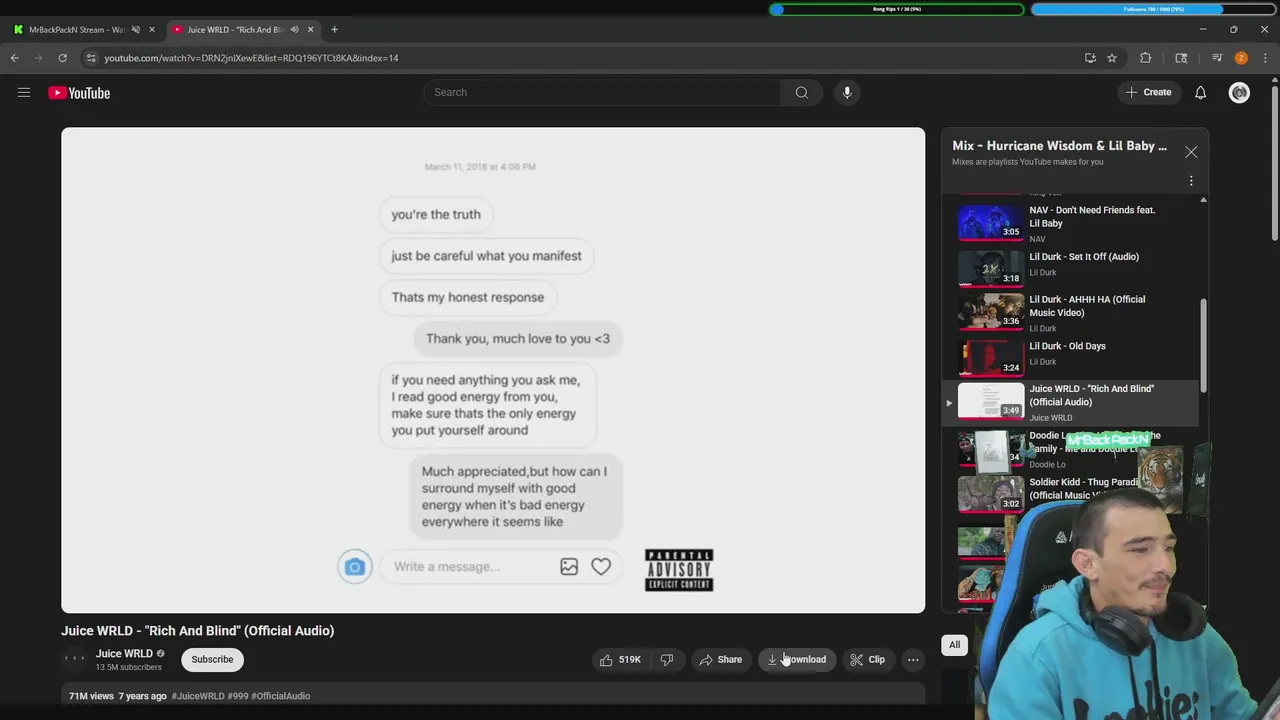This screenshot has width=1280, height=720.
Task: Click the playlist panel scrollbar
Action: 1203,345
